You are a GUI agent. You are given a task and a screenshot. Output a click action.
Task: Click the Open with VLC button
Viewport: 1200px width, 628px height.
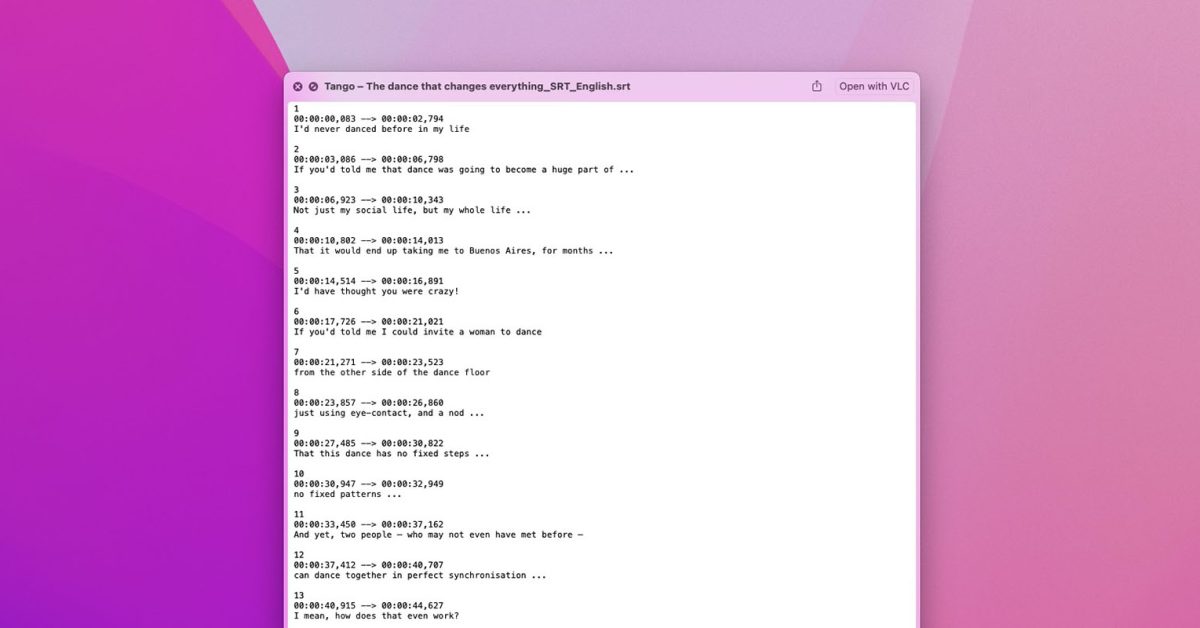tap(873, 86)
